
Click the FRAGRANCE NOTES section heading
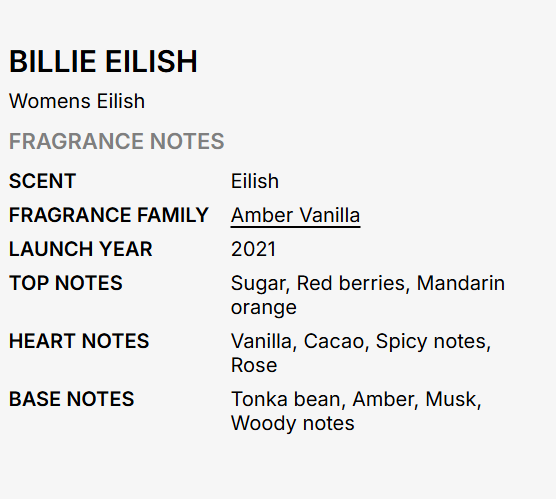pyautogui.click(x=117, y=141)
